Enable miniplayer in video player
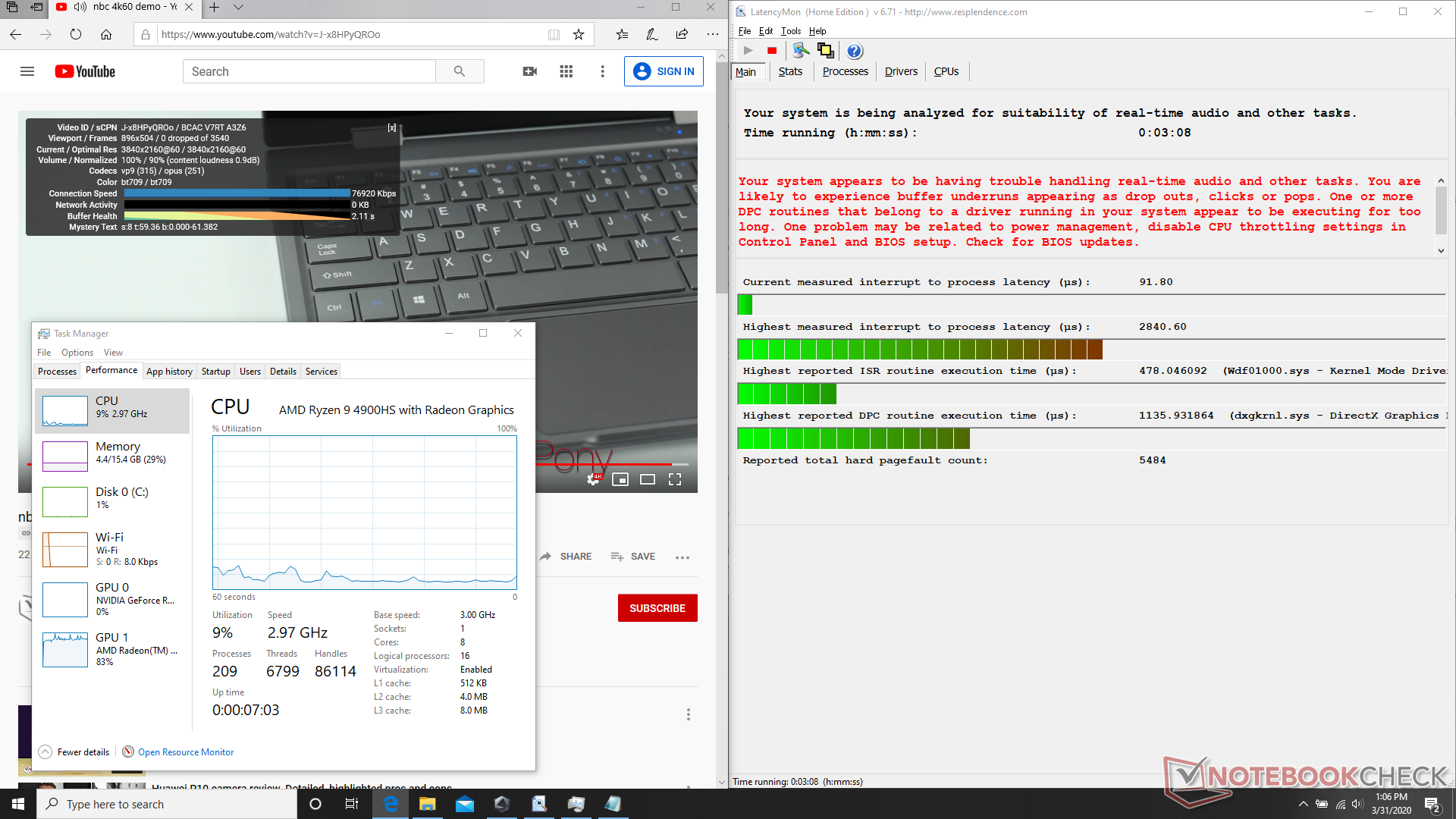 [620, 479]
